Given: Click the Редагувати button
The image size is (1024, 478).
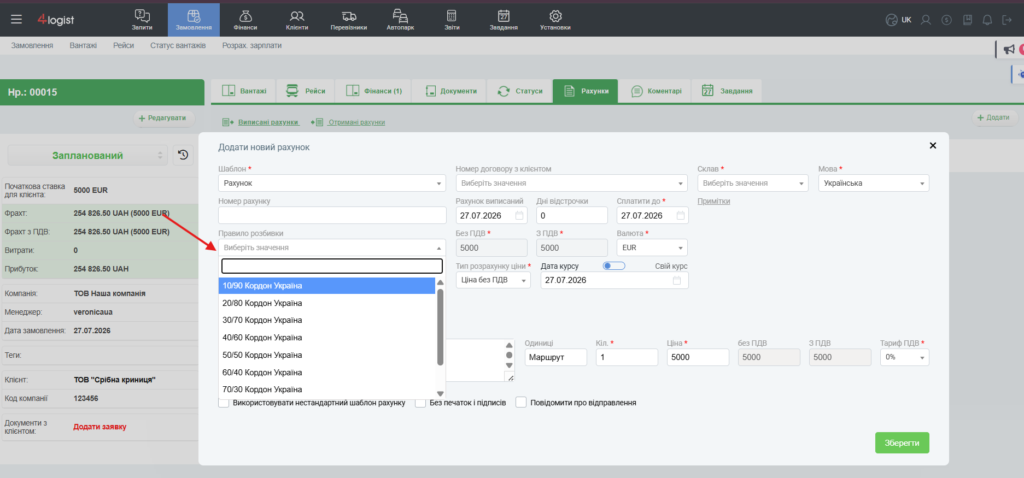Looking at the screenshot, I should pyautogui.click(x=164, y=118).
